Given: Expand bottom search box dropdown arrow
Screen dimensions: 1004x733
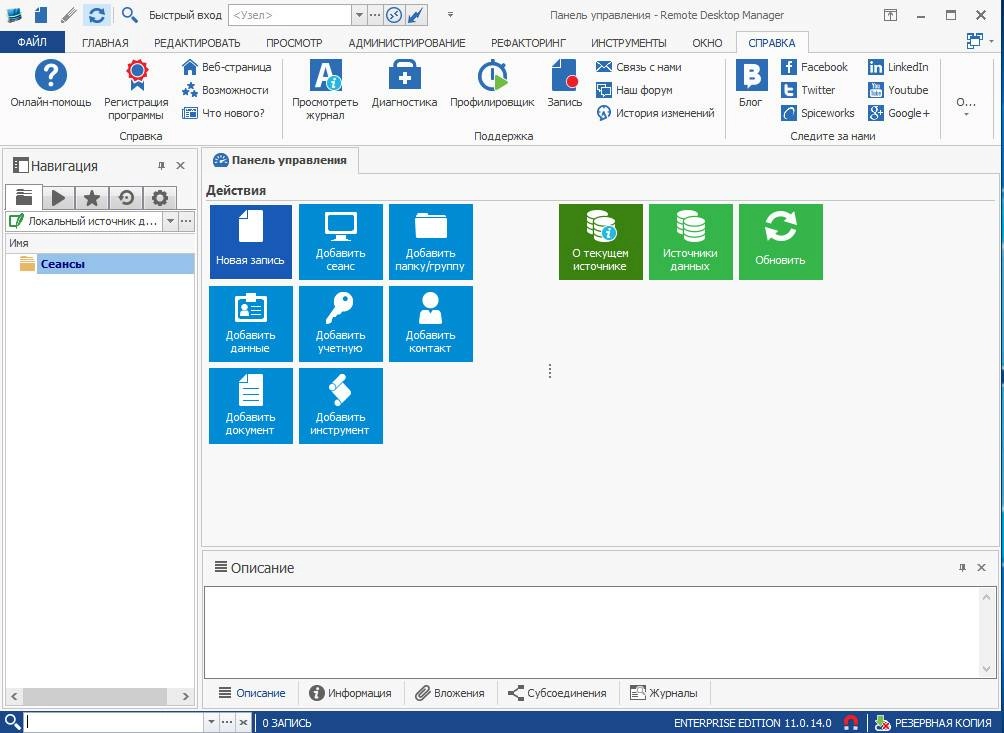Looking at the screenshot, I should pos(211,722).
